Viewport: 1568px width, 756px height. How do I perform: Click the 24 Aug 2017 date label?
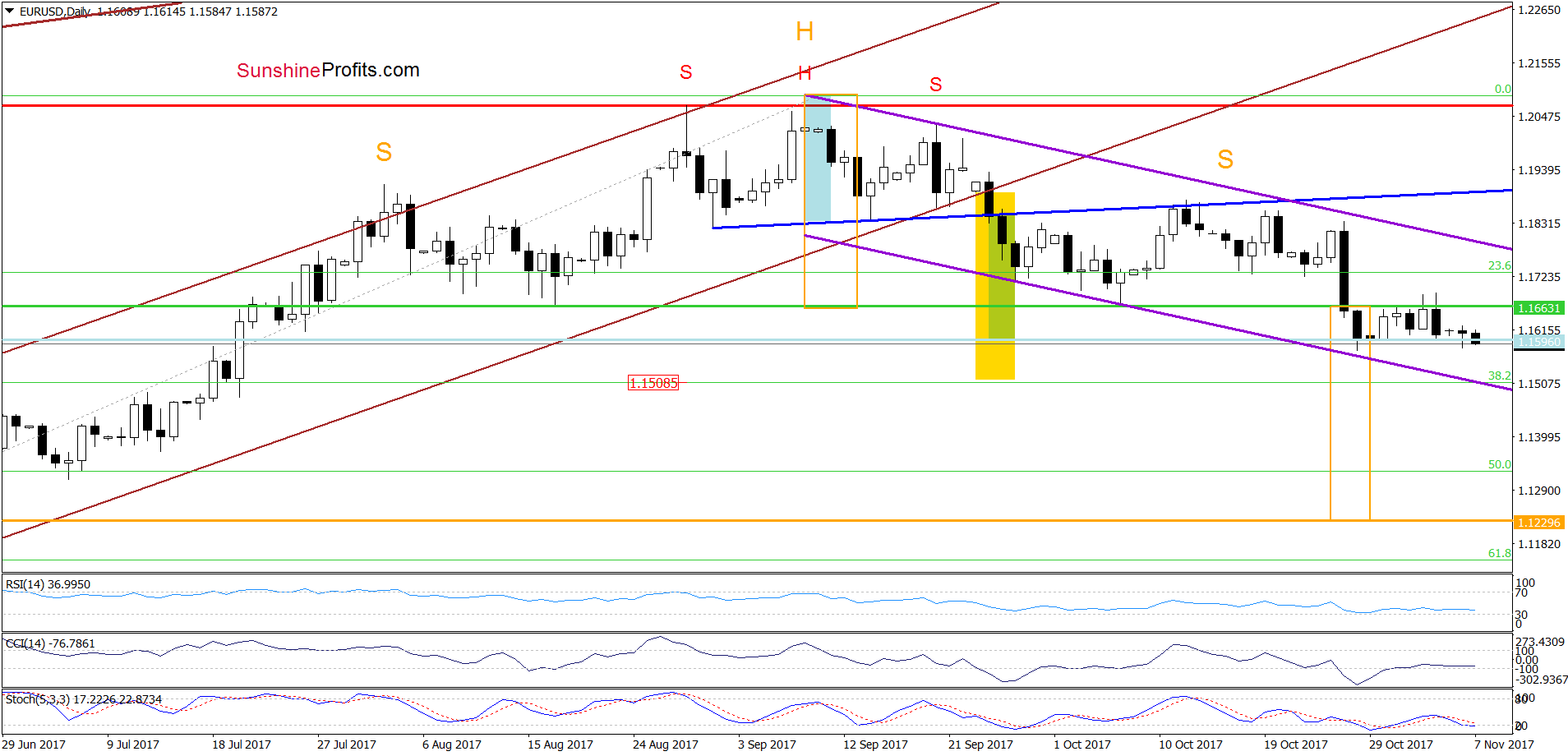[666, 744]
